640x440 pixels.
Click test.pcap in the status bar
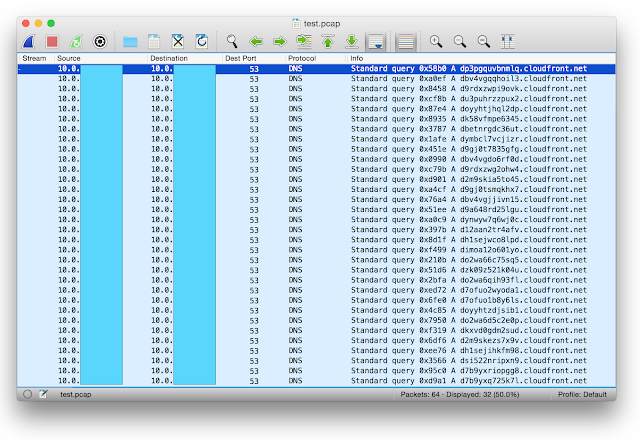(76, 394)
